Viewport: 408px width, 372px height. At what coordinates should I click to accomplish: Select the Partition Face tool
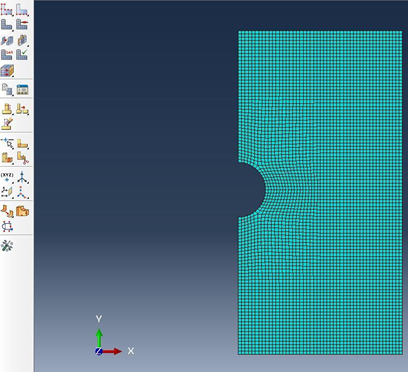click(22, 143)
